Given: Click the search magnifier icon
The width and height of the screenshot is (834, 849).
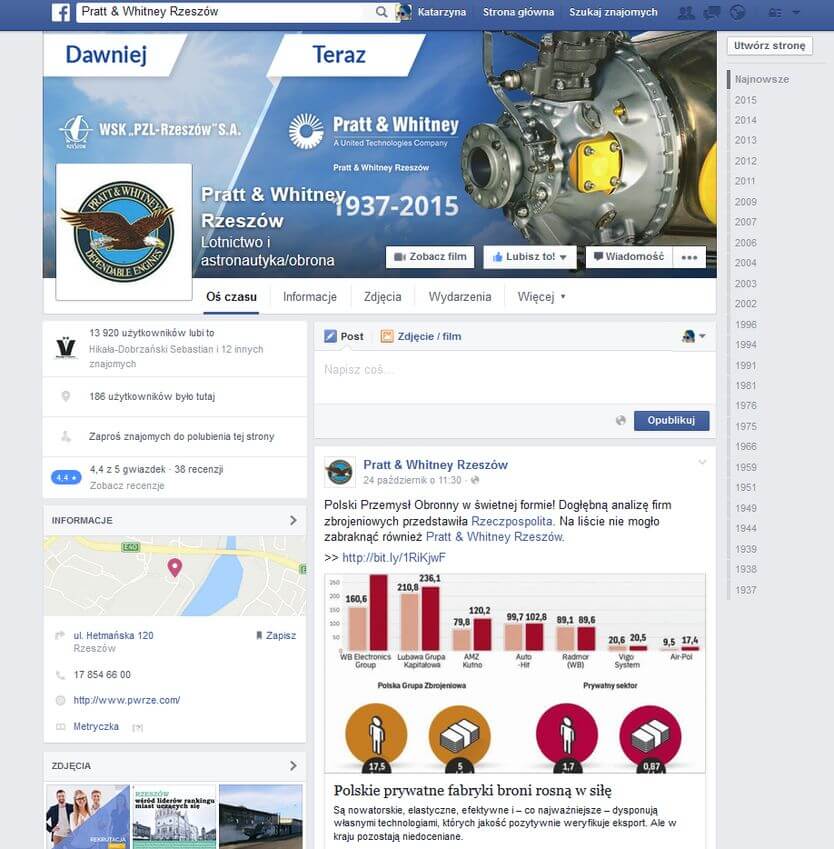Looking at the screenshot, I should click(x=381, y=13).
